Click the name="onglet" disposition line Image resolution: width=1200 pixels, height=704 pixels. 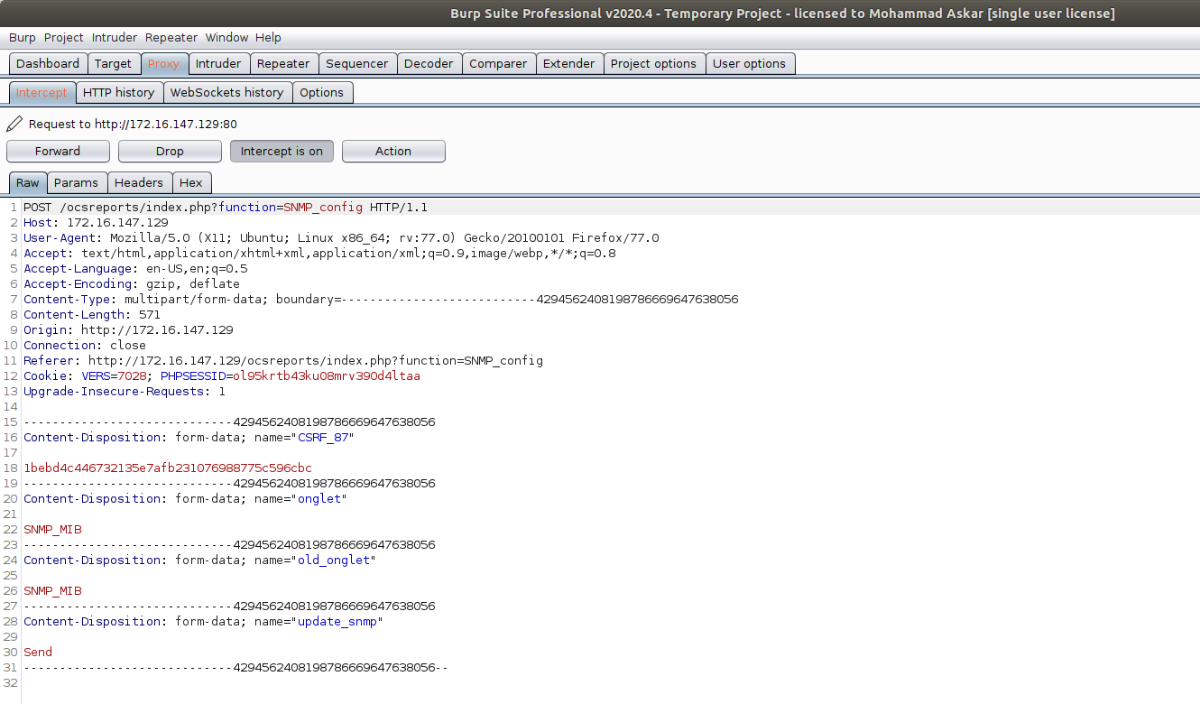click(186, 498)
